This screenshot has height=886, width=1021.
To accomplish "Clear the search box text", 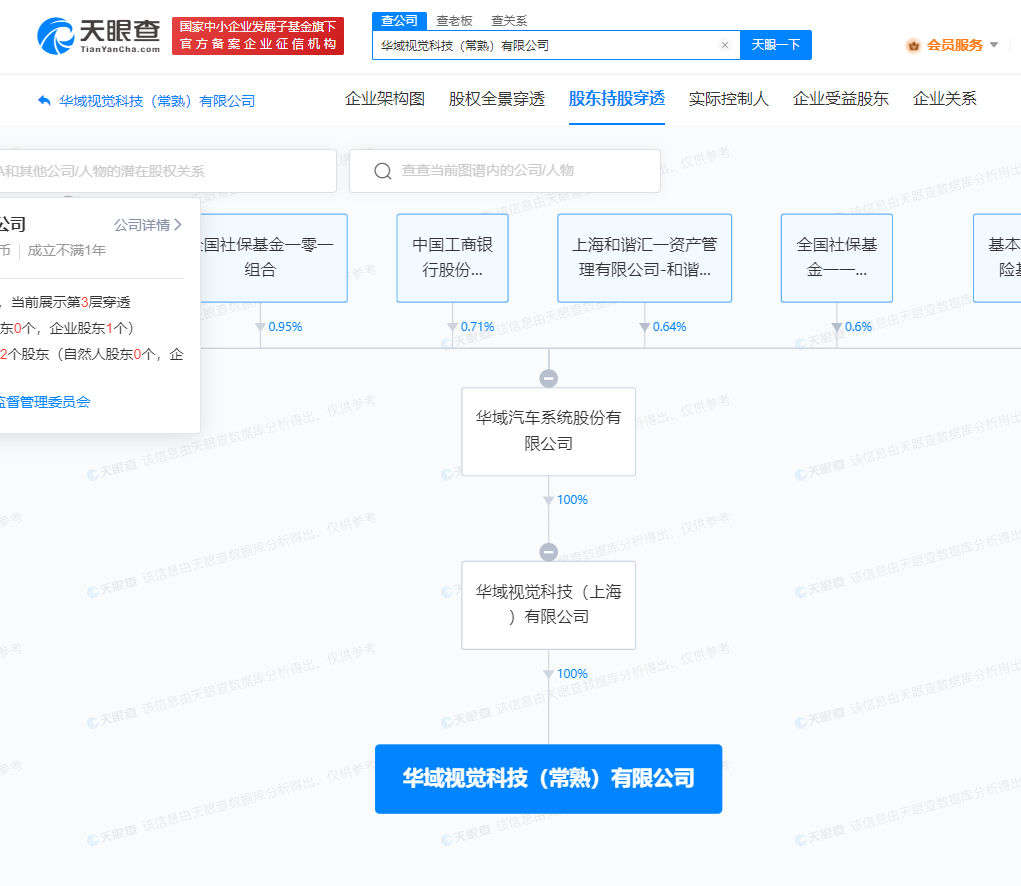I will 725,45.
